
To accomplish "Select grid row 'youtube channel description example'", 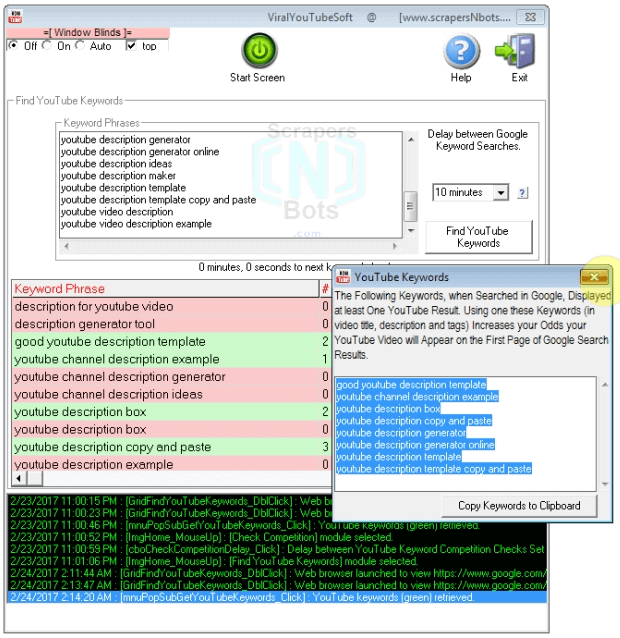I will pos(171,359).
